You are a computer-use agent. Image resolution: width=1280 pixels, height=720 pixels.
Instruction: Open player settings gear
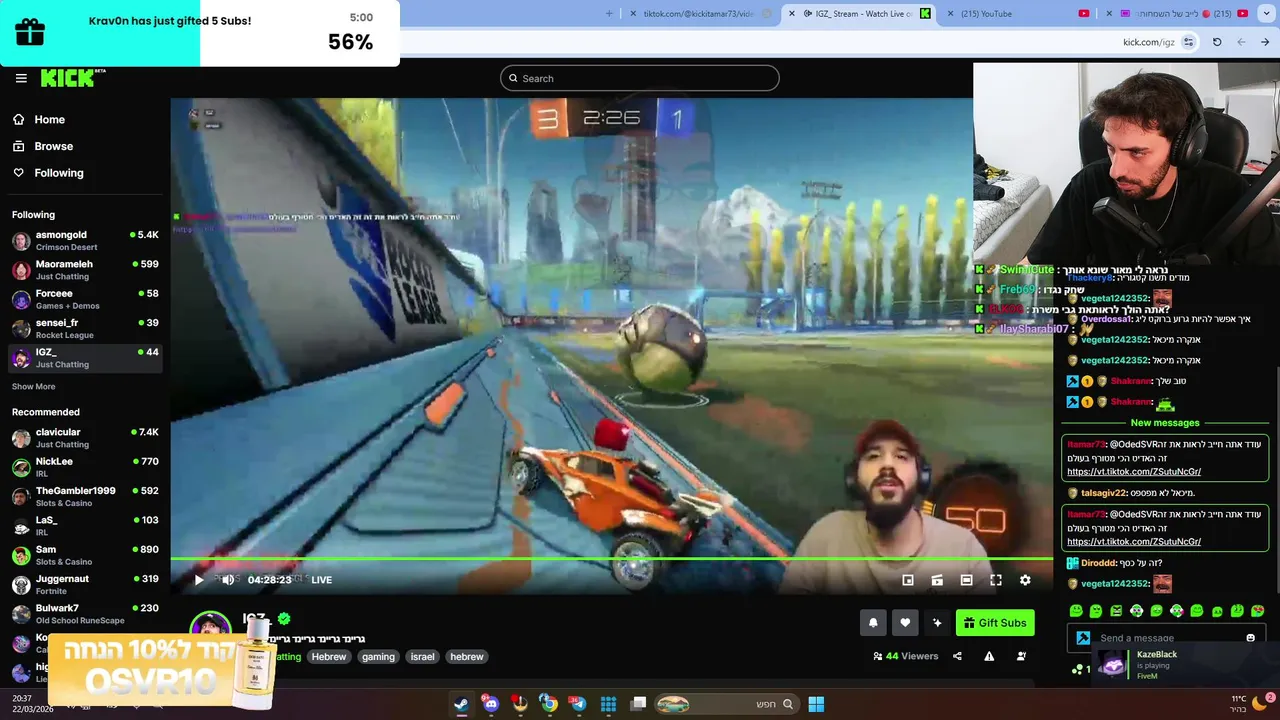coord(1025,580)
